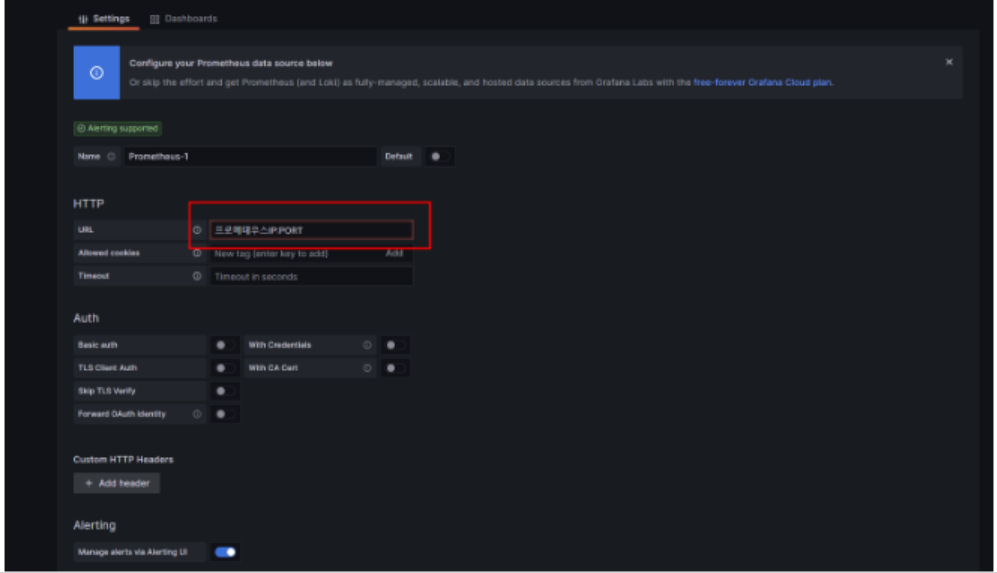Close the Prometheus info banner

[x=949, y=62]
